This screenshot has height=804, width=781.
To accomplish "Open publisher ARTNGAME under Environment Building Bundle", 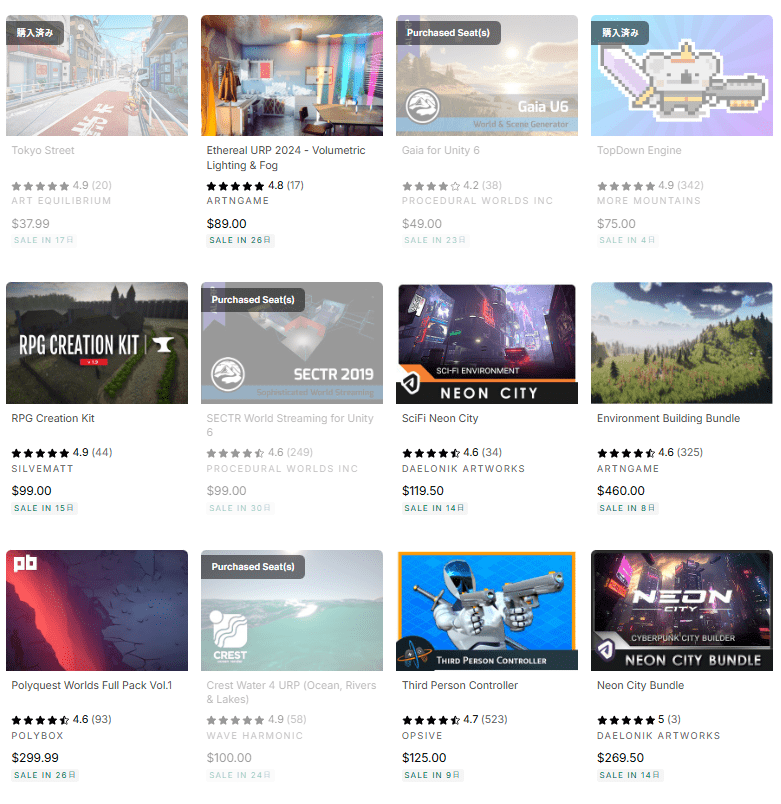I will 628,469.
